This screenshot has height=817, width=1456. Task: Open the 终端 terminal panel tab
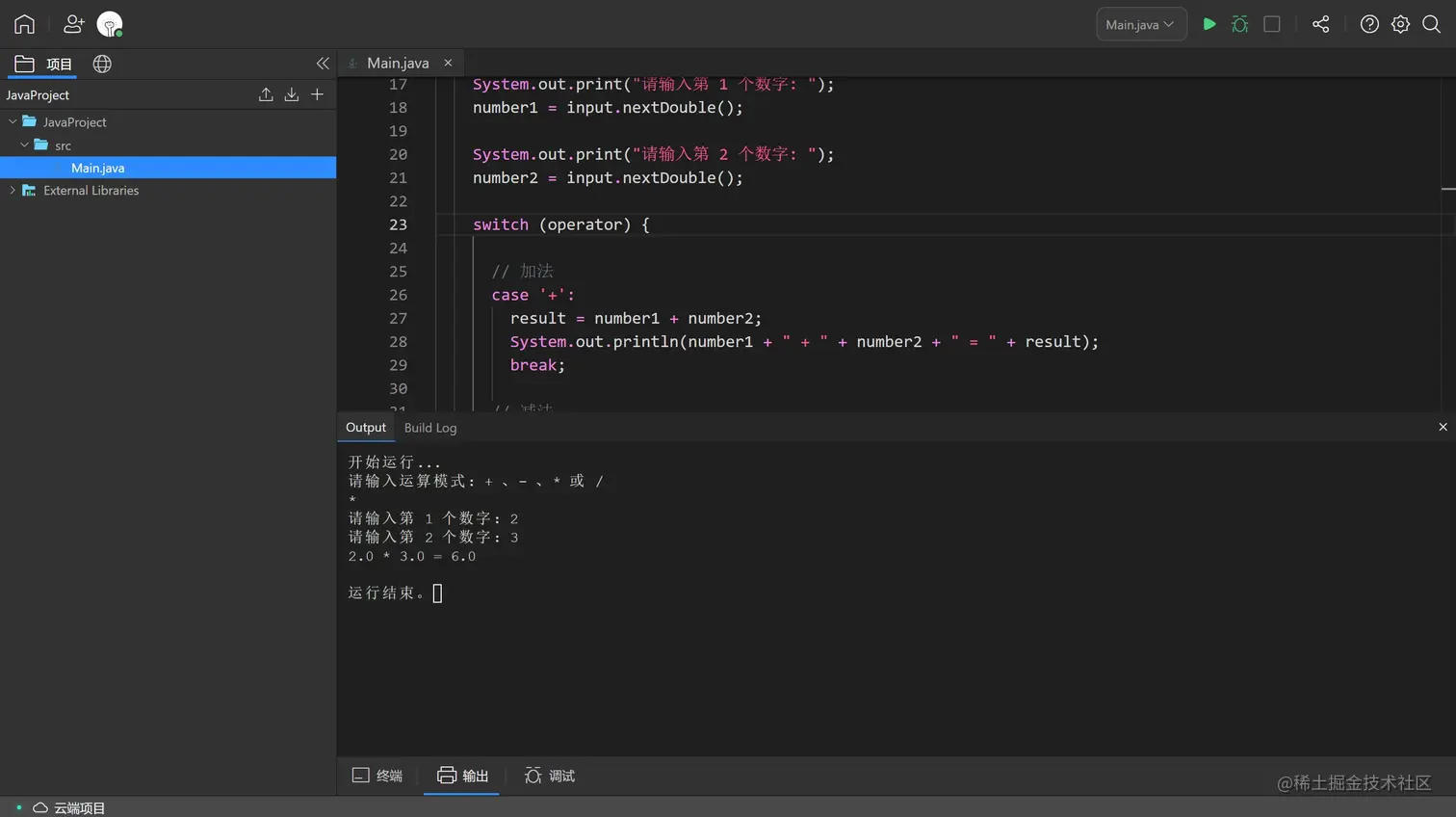377,776
